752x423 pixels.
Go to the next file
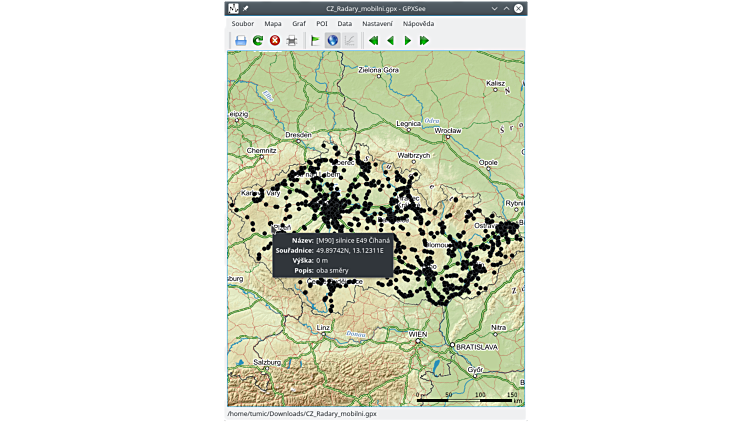click(407, 41)
